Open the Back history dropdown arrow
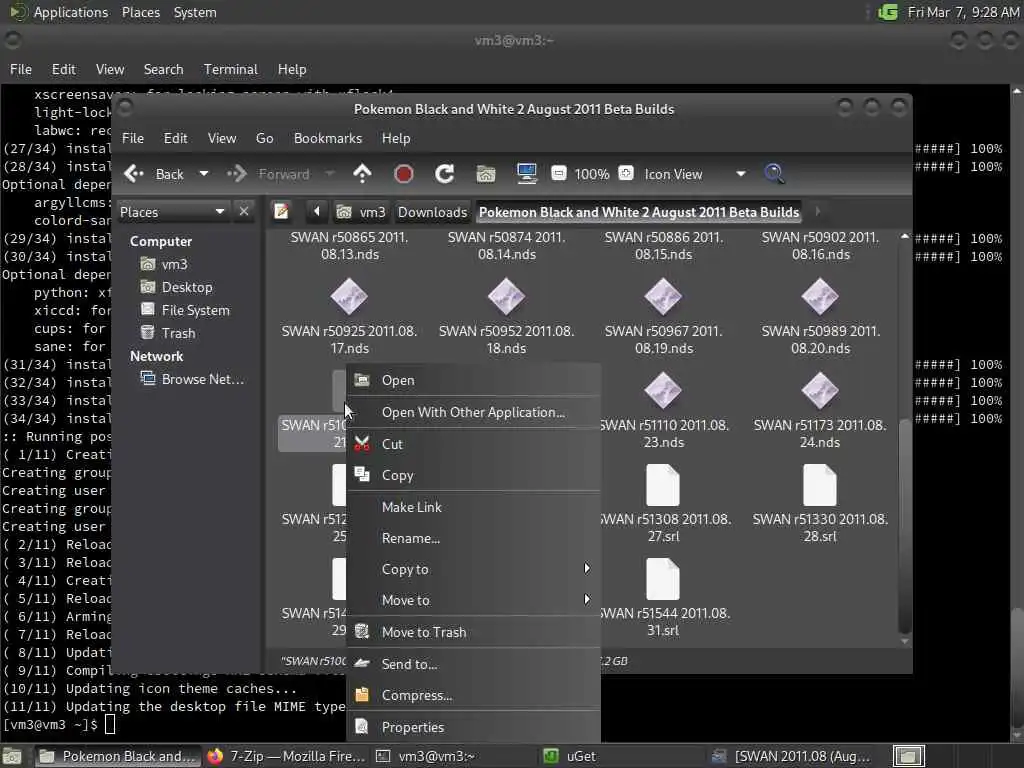Screen dimensions: 1024x768 tap(204, 174)
